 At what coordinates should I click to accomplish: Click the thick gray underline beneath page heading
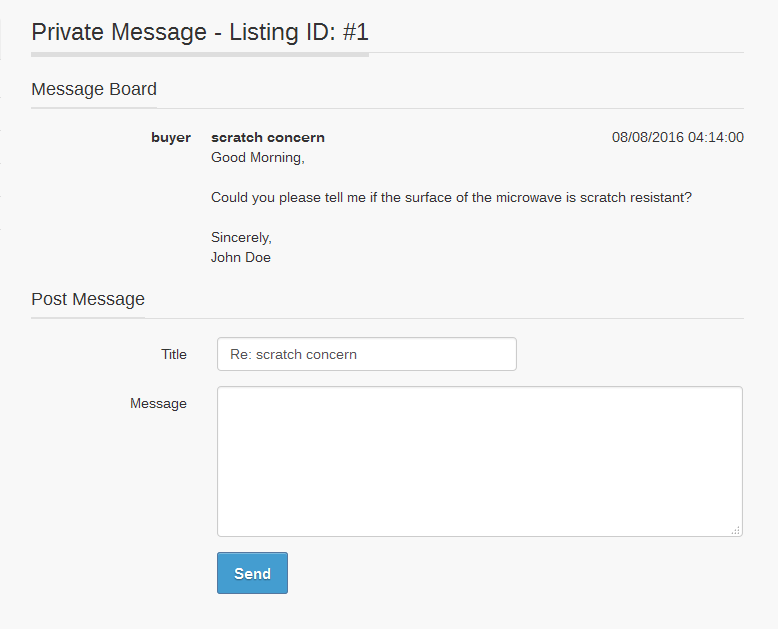tap(200, 54)
